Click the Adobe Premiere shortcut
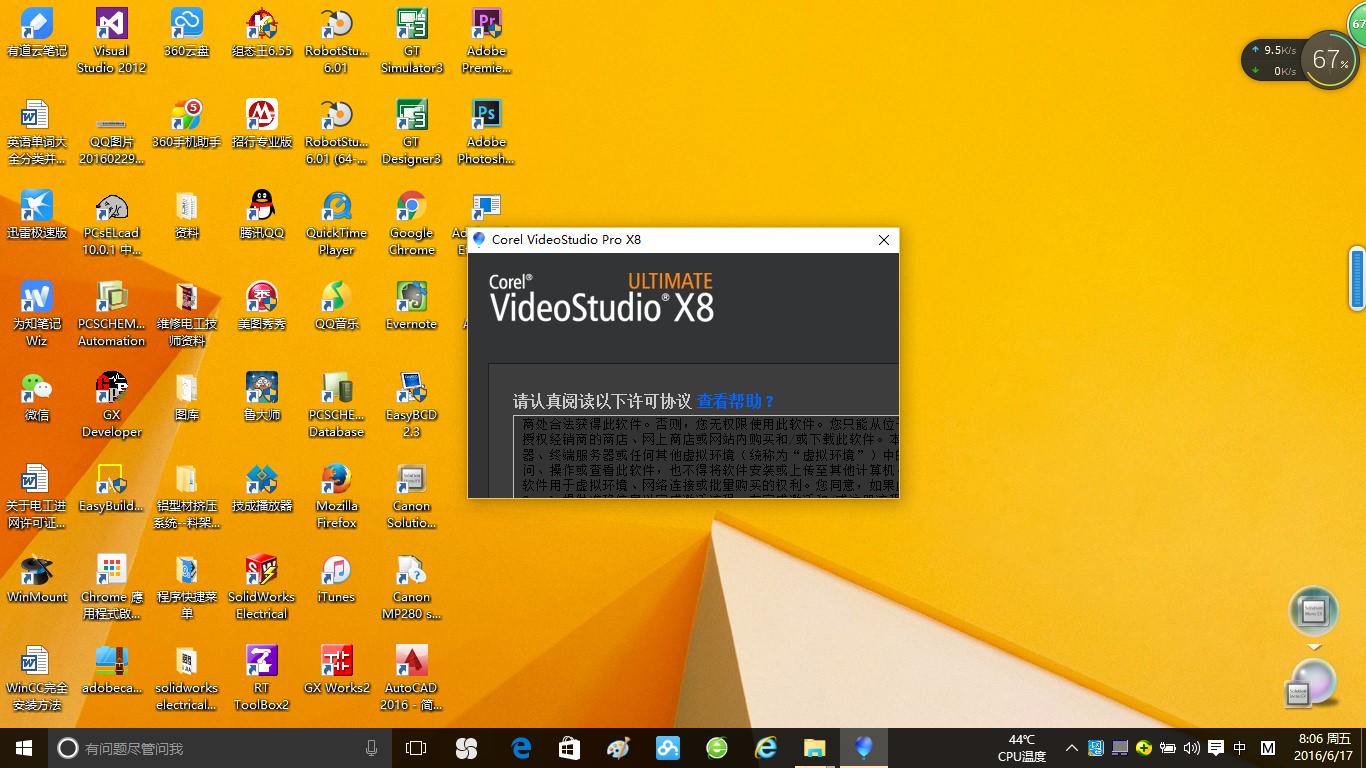This screenshot has width=1366, height=768. pyautogui.click(x=487, y=41)
